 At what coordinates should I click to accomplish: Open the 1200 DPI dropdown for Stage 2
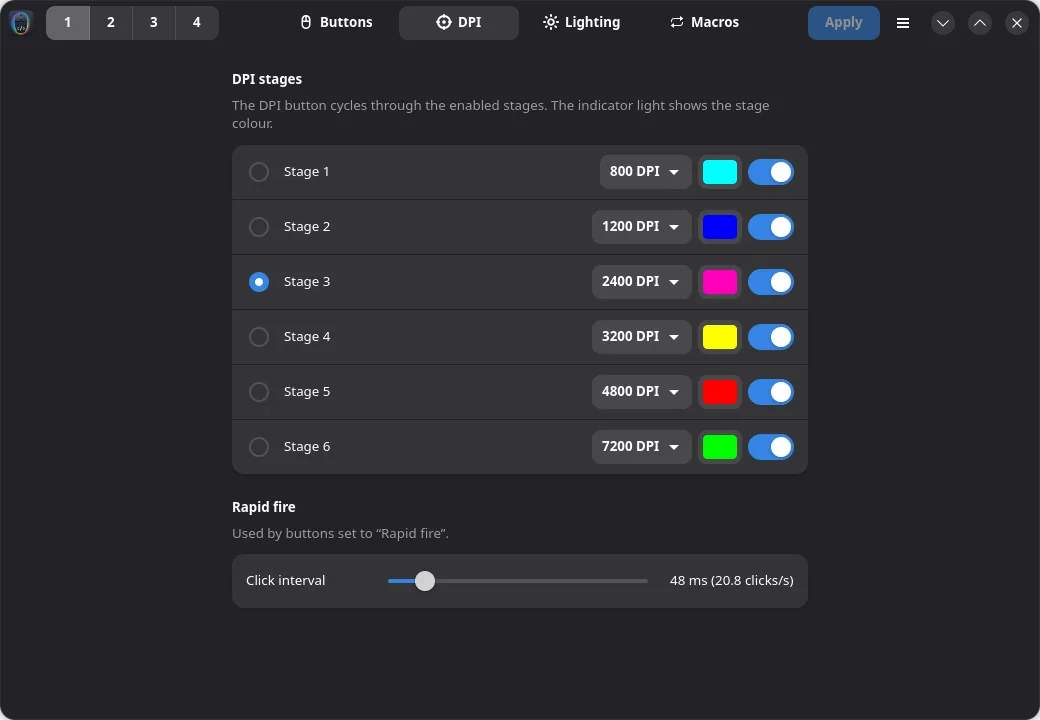point(641,227)
